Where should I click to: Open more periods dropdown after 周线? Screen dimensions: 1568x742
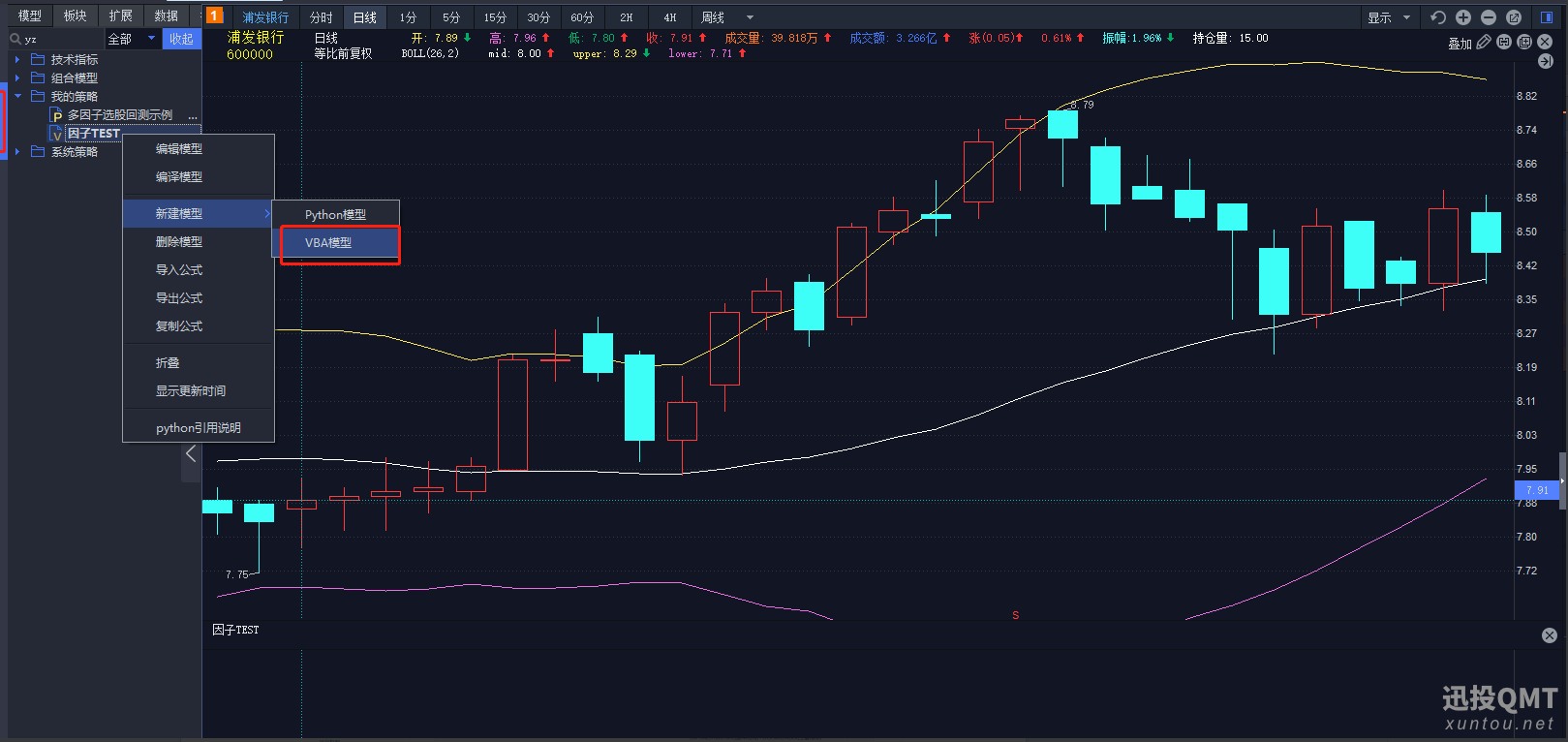tap(750, 17)
